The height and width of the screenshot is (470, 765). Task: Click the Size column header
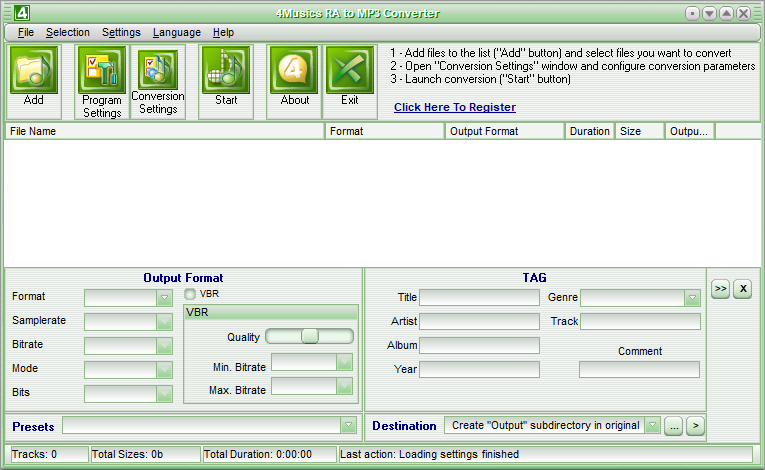[x=640, y=131]
